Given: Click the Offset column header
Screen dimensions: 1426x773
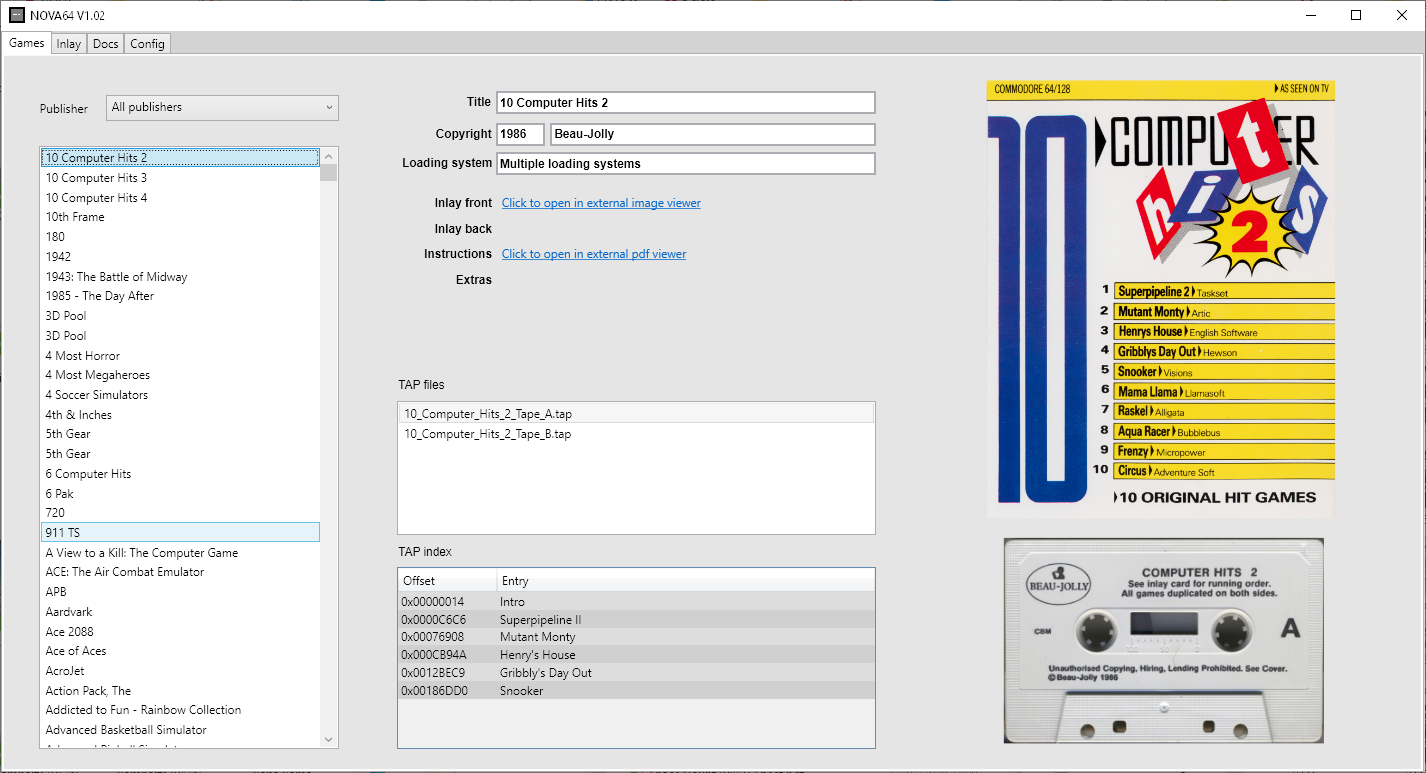Looking at the screenshot, I should point(447,581).
